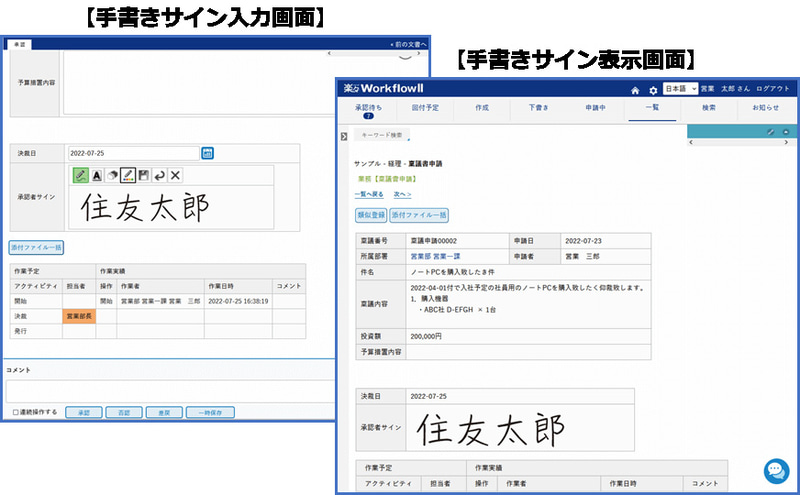This screenshot has height=495, width=800.
Task: Click the 次へ> link
Action: point(403,194)
